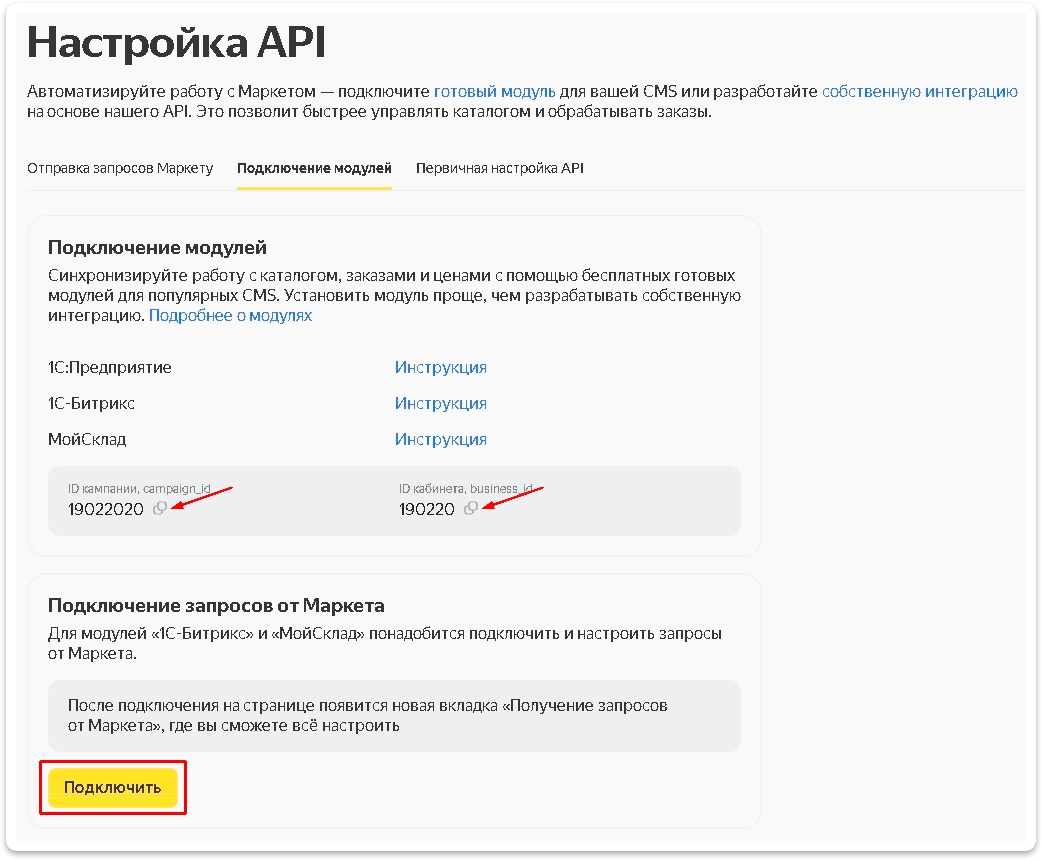
Task: Click the campaign ID number 19022020
Action: coord(106,509)
